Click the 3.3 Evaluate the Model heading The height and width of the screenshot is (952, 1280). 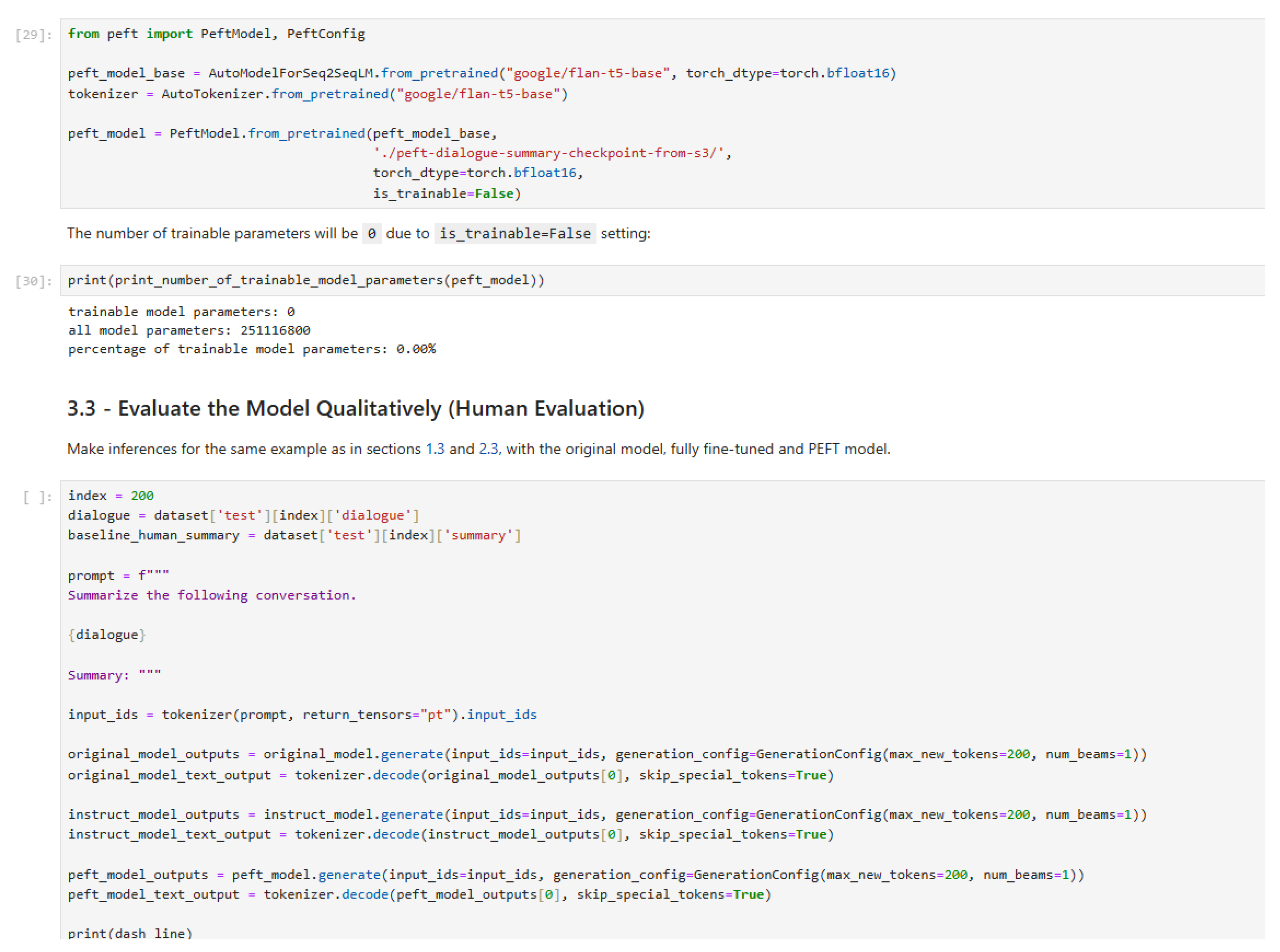356,409
